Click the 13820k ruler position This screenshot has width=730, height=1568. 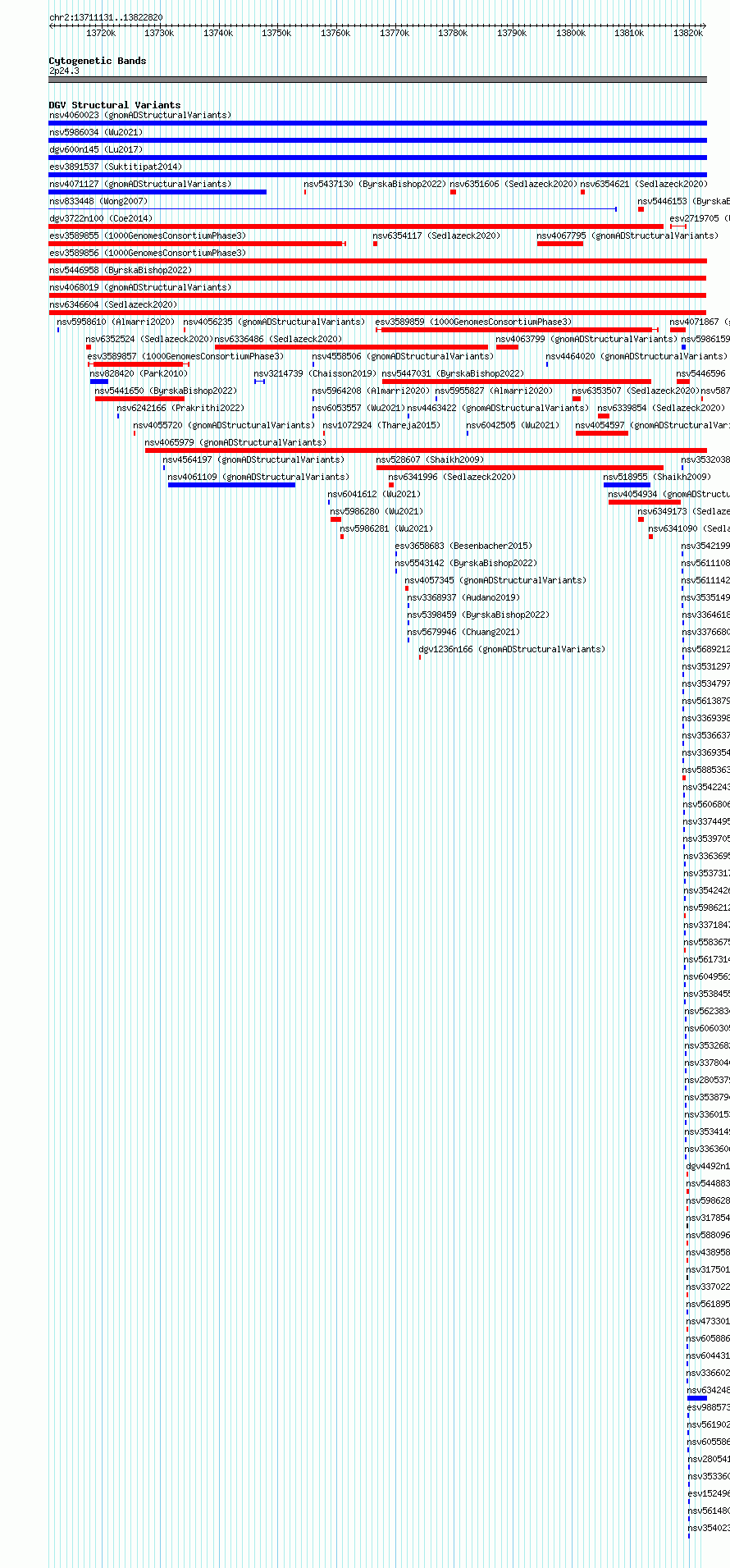[x=688, y=33]
